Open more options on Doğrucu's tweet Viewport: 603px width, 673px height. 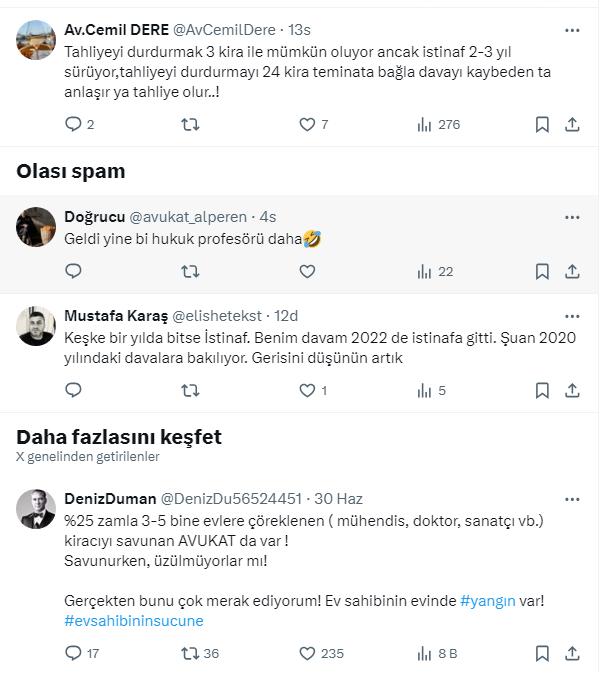pyautogui.click(x=572, y=217)
